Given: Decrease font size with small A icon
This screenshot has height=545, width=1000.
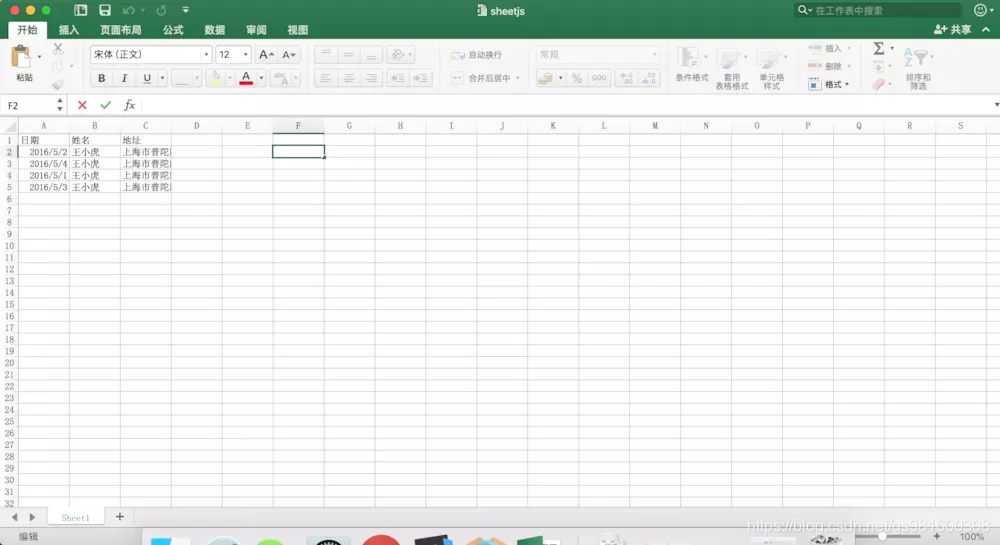Looking at the screenshot, I should pos(289,55).
